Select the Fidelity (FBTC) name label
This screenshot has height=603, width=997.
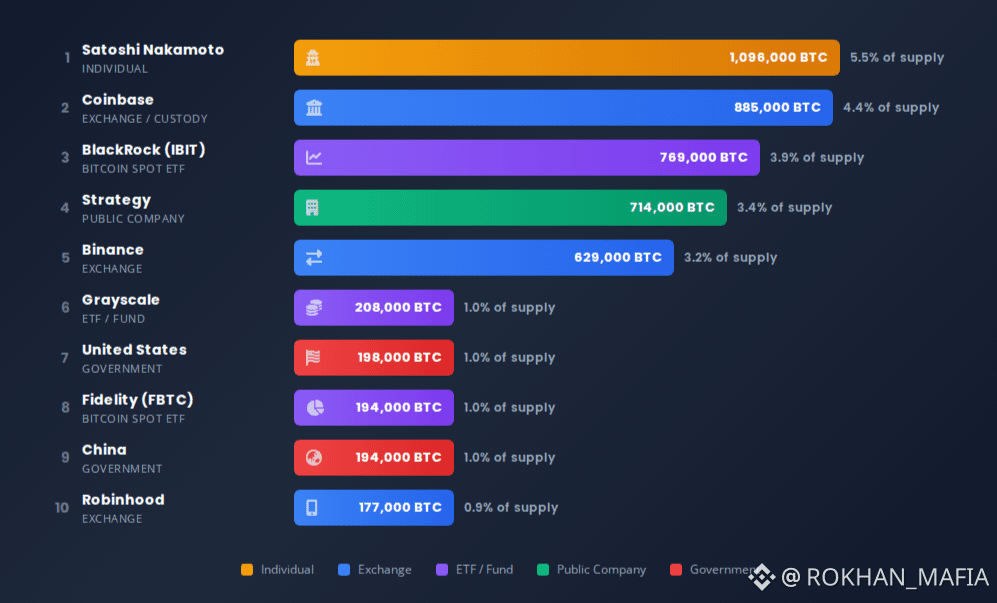point(137,400)
